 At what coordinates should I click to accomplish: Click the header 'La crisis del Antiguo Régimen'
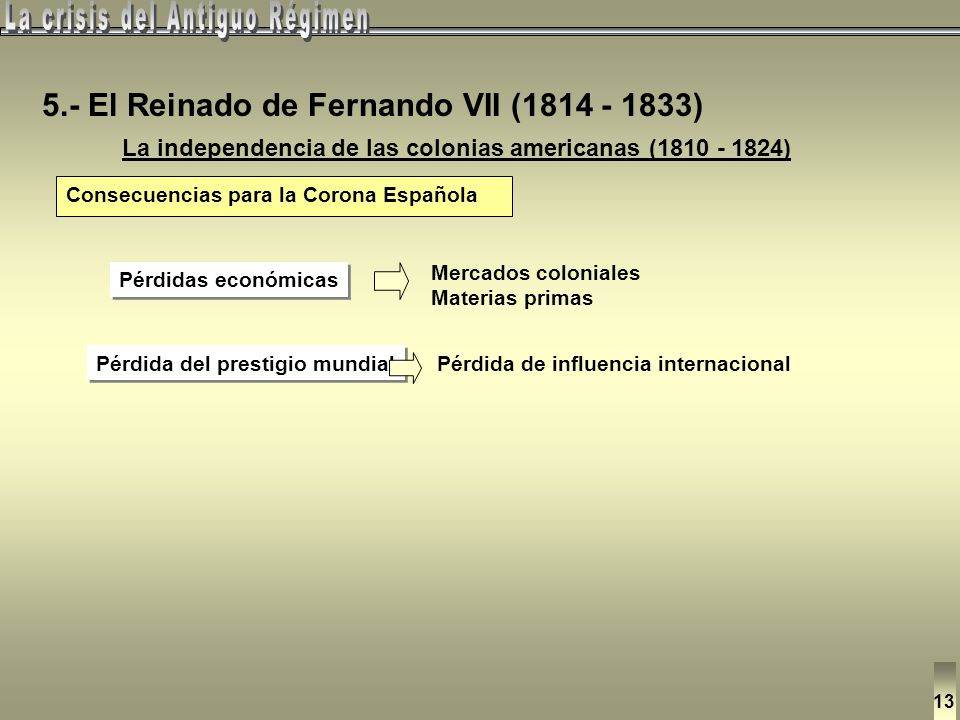coord(186,18)
